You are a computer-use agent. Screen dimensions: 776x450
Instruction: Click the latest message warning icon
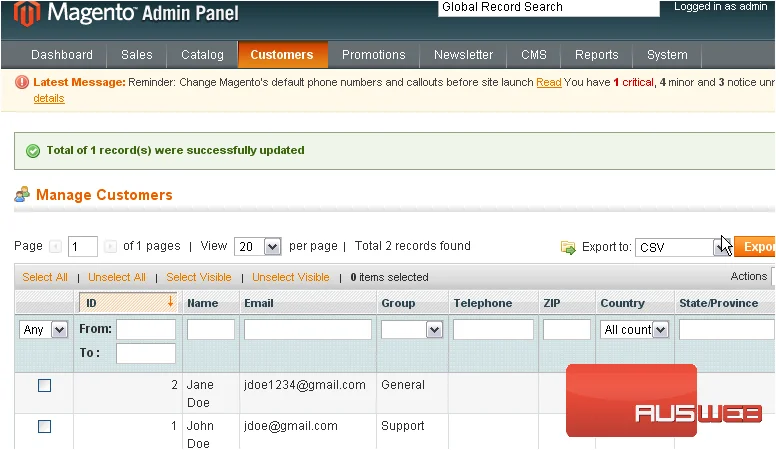[22, 82]
